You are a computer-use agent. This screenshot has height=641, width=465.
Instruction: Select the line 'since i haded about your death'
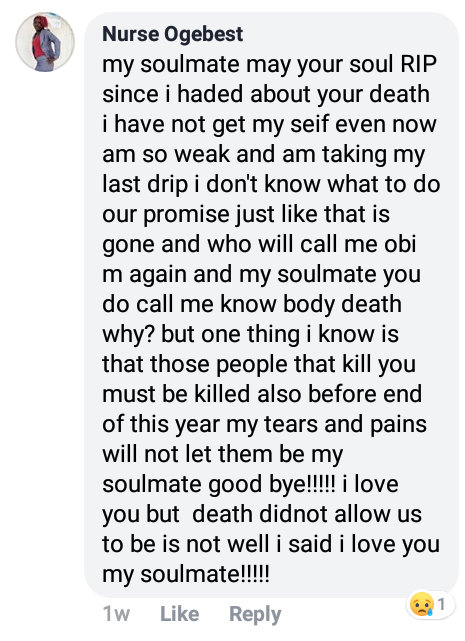tap(266, 94)
